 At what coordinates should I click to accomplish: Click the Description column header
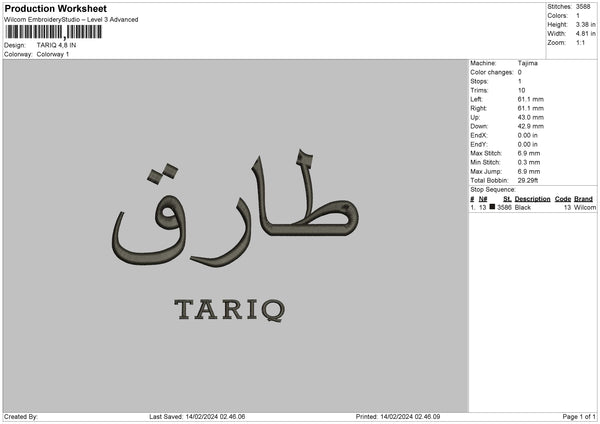[532, 199]
